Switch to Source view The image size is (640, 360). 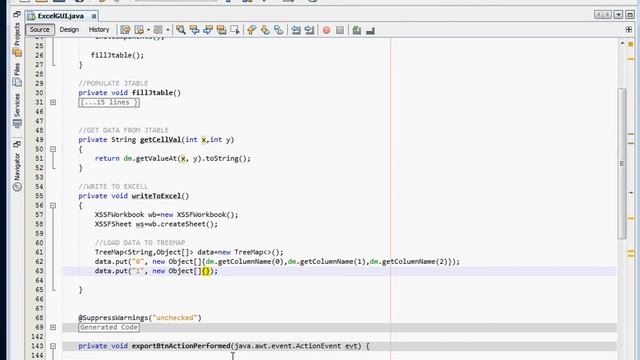[40, 29]
